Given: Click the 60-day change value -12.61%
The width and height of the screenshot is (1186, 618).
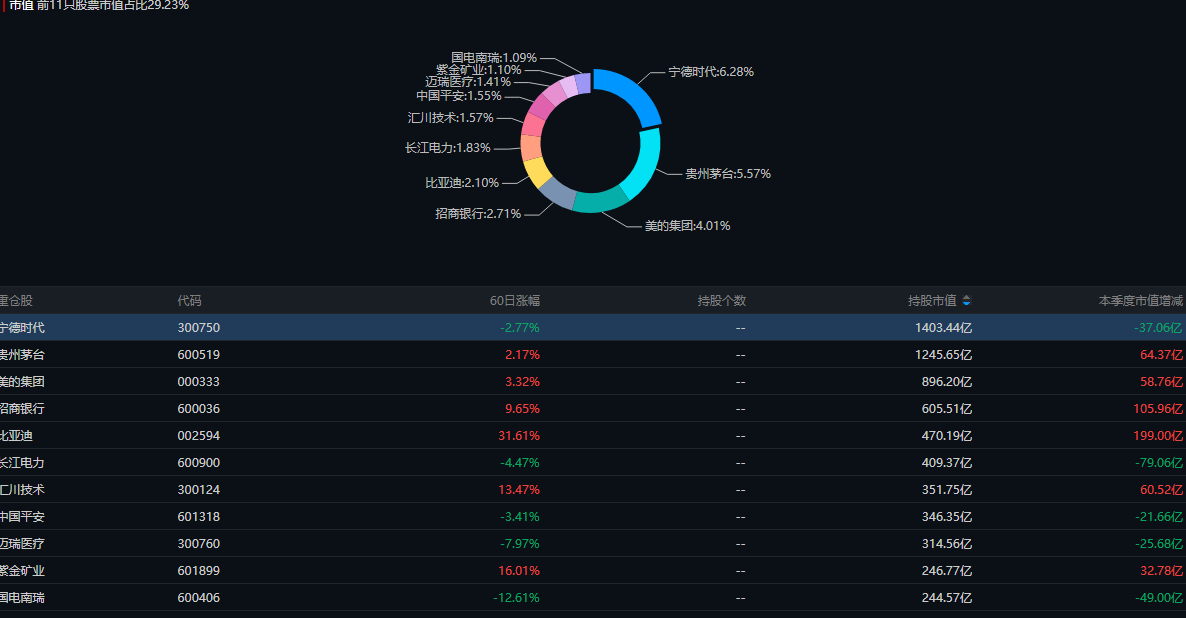Looking at the screenshot, I should [517, 598].
